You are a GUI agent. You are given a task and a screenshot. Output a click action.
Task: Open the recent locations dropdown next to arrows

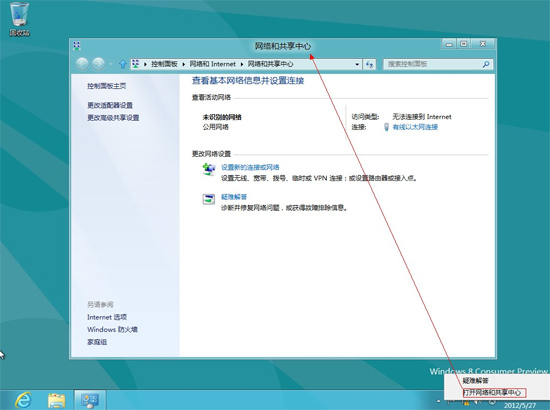pos(111,64)
